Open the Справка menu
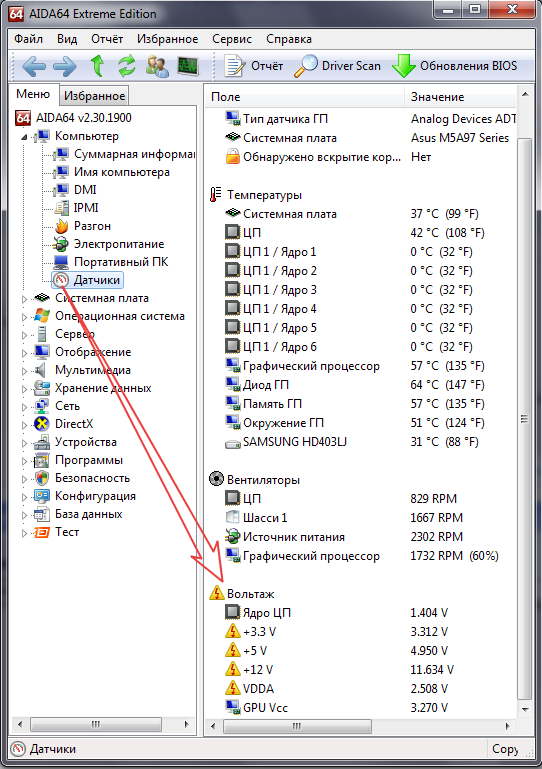This screenshot has height=769, width=542. coord(289,39)
